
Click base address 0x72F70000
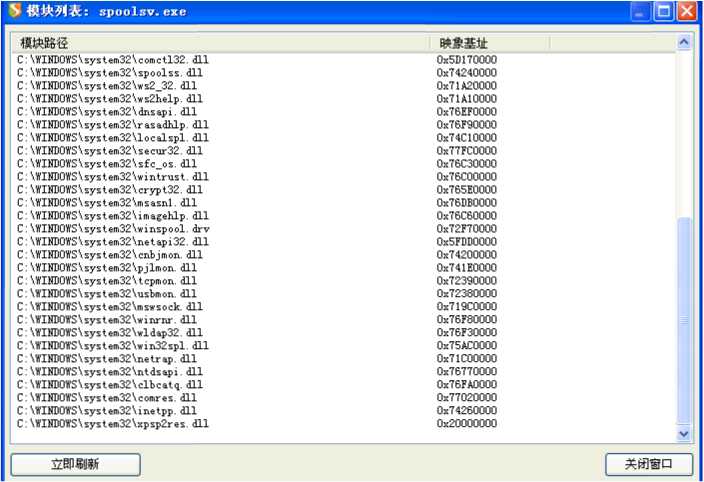(x=466, y=229)
